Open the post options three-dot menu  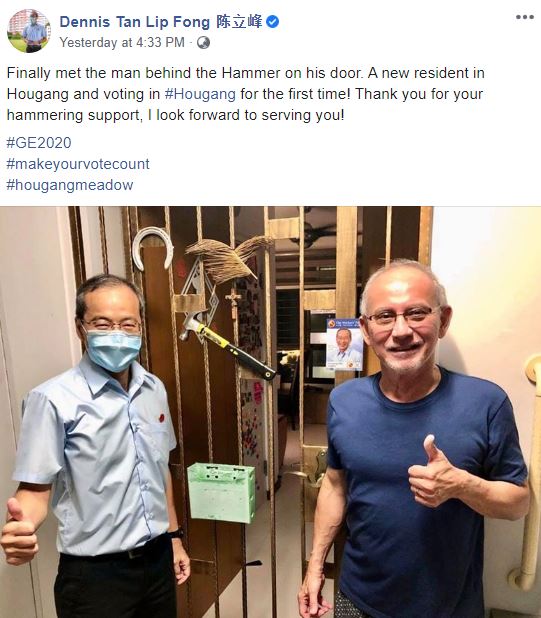coord(525,17)
